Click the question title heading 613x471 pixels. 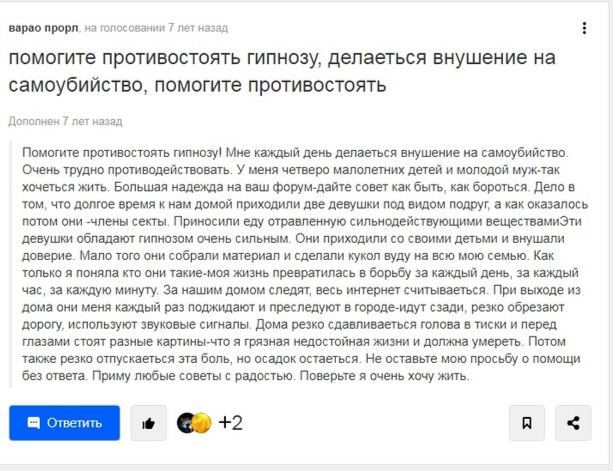pos(280,72)
